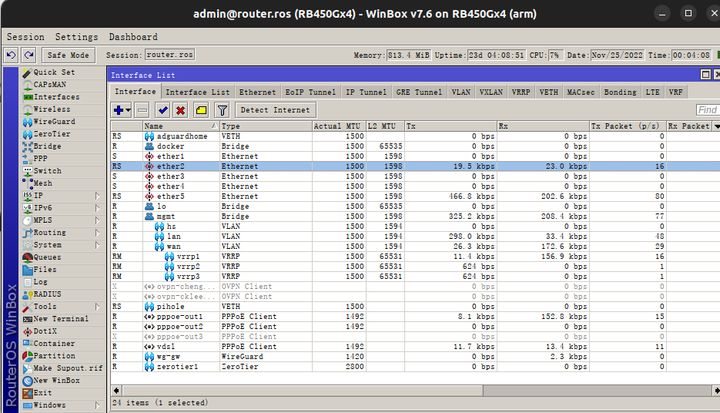The width and height of the screenshot is (720, 413).
Task: Click the redo arrow button
Action: 29,55
